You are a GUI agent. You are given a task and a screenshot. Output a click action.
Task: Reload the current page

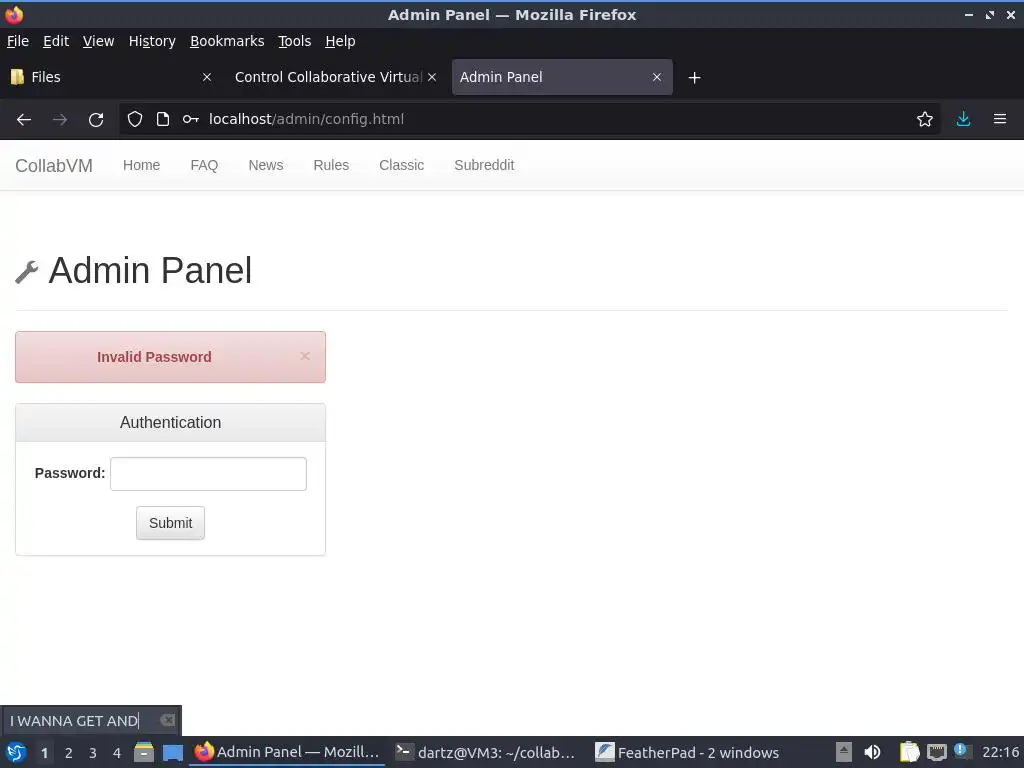96,120
